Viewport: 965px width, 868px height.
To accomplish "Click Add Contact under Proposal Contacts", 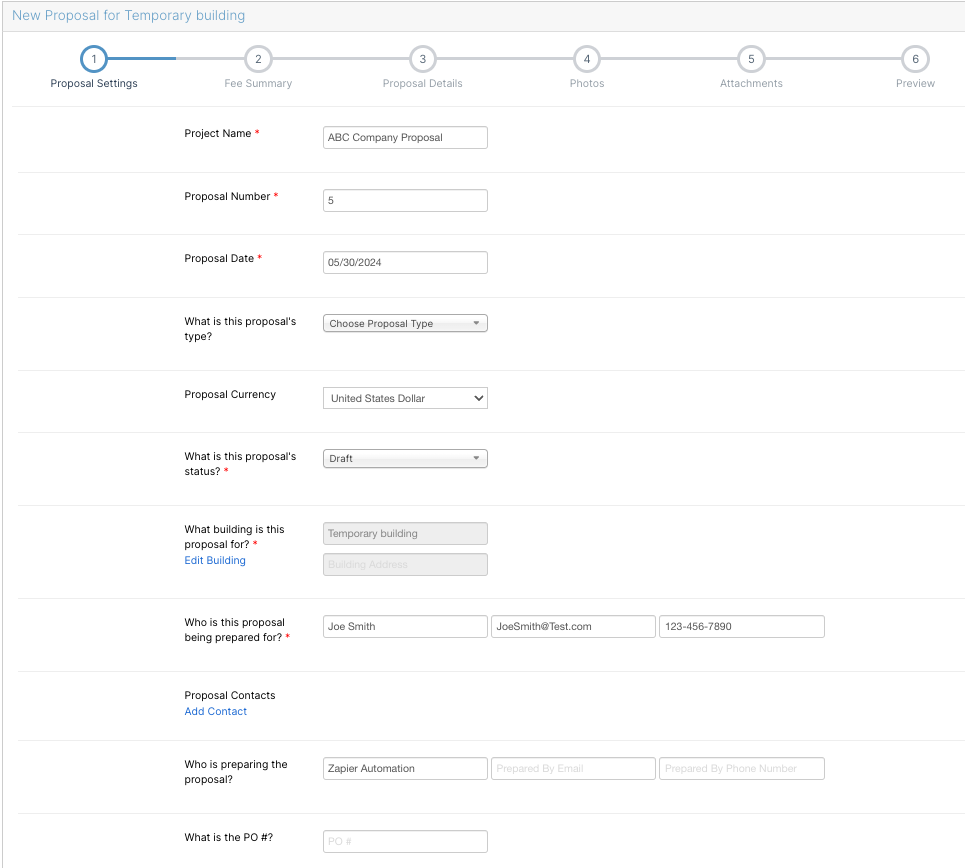I will (x=215, y=711).
